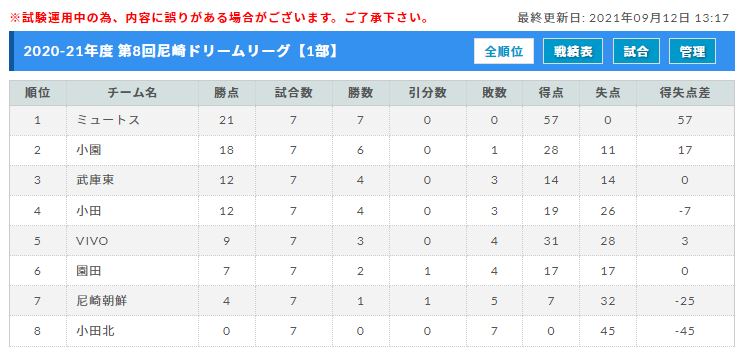Select team name ミュートス
Viewport: 748px width, 360px height.
(108, 120)
